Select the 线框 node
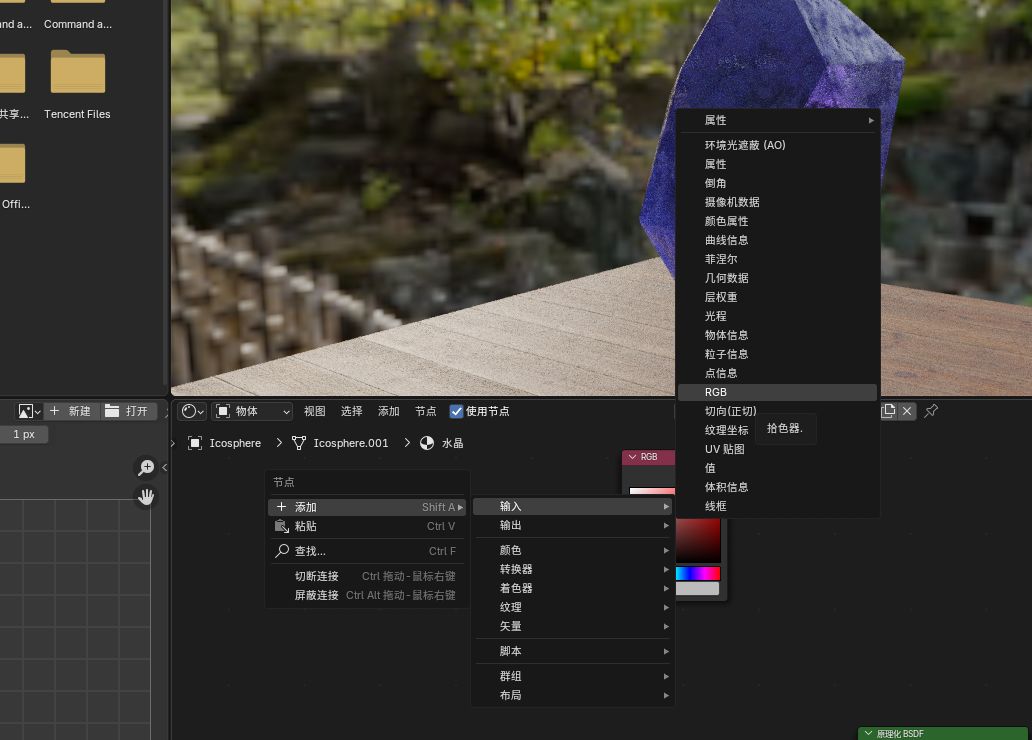This screenshot has width=1032, height=740. [x=777, y=506]
